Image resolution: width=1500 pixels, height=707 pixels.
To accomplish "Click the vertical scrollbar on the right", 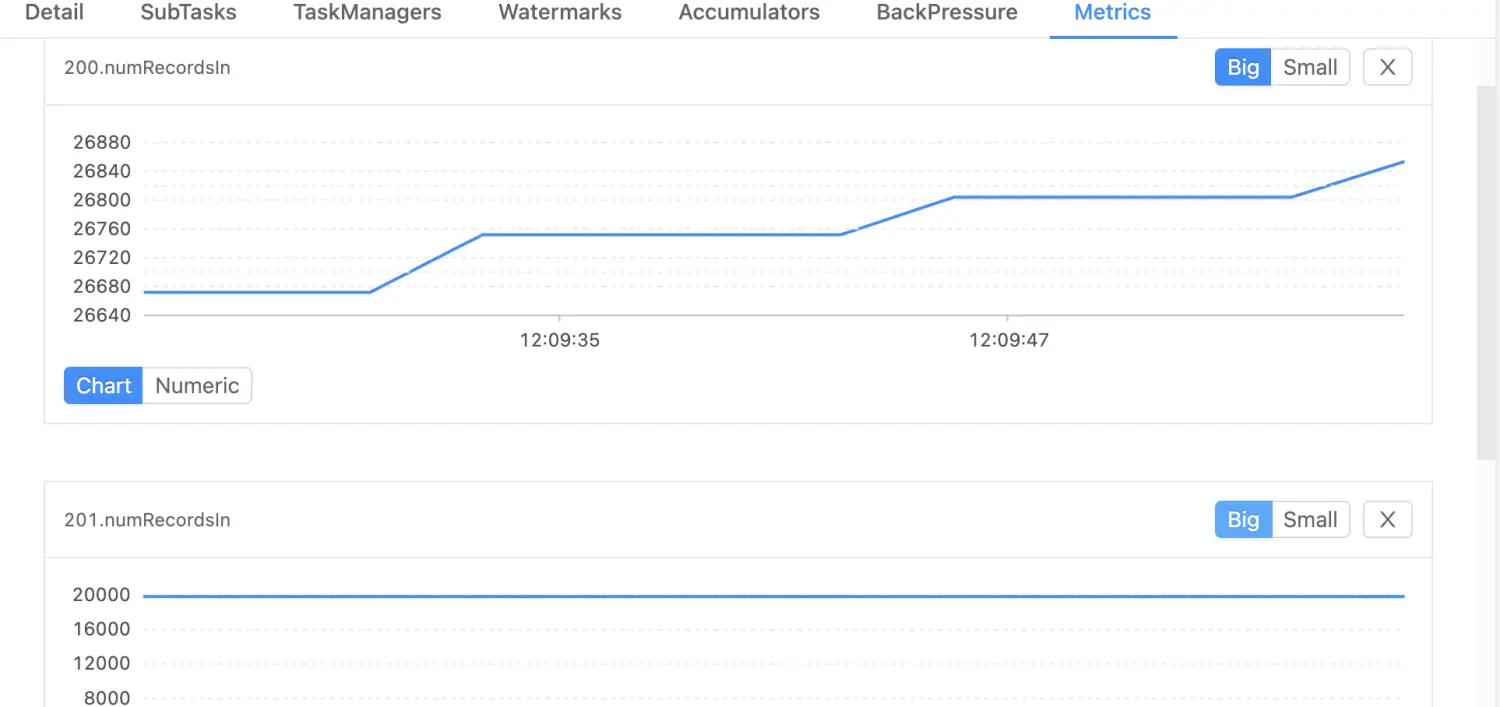I will pos(1487,270).
